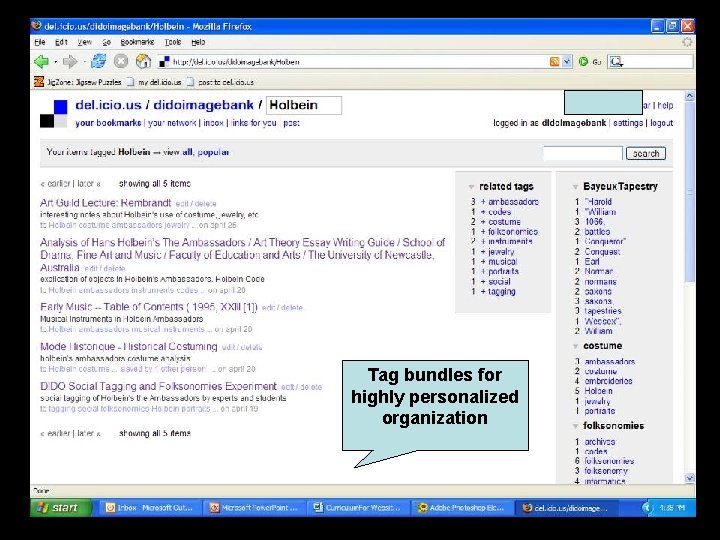This screenshot has height=540, width=720.
Task: Click the search engine icon in search box
Action: 616,62
